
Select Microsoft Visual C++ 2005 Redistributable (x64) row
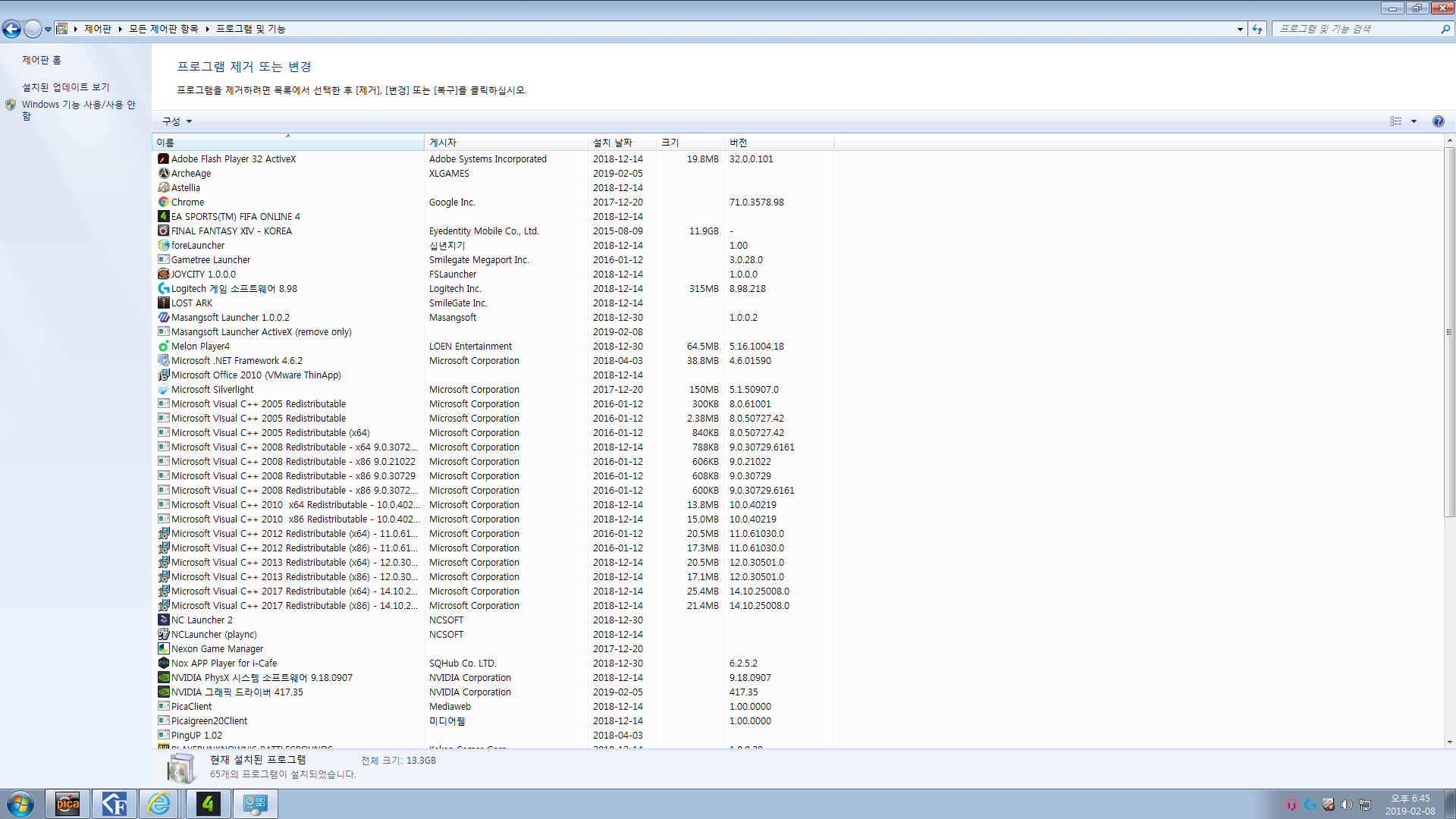[x=493, y=433]
